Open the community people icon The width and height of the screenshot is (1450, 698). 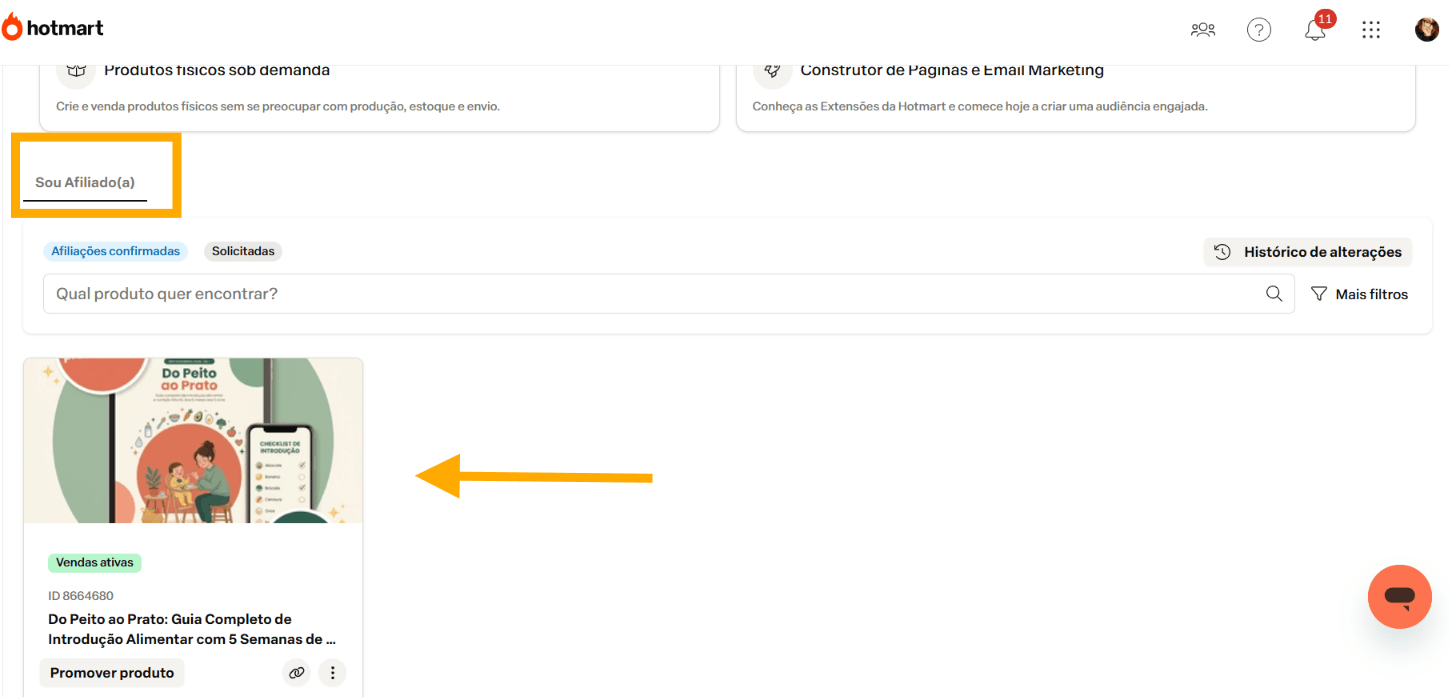(x=1203, y=29)
